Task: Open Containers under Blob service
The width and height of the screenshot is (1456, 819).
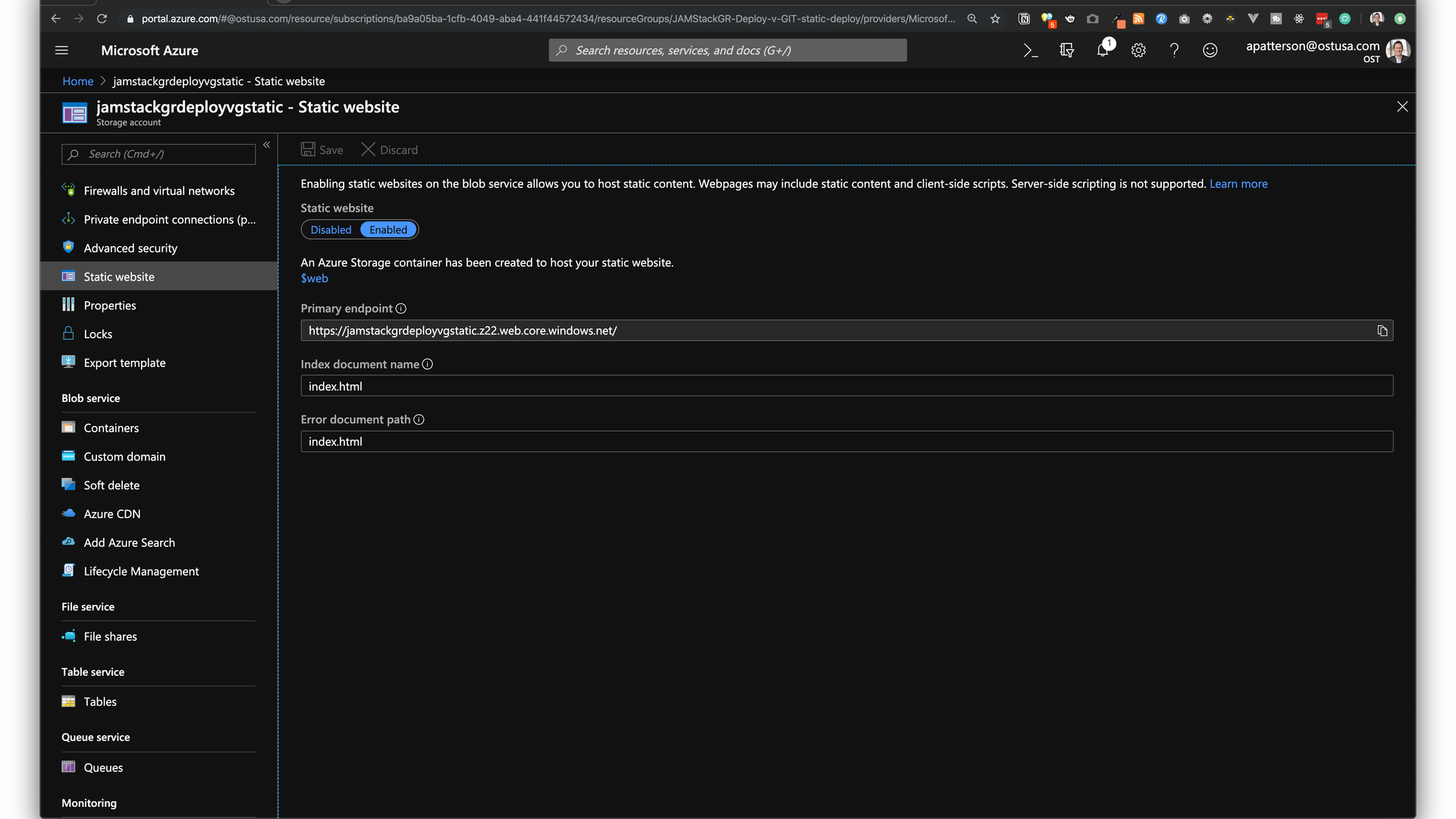Action: [x=111, y=428]
